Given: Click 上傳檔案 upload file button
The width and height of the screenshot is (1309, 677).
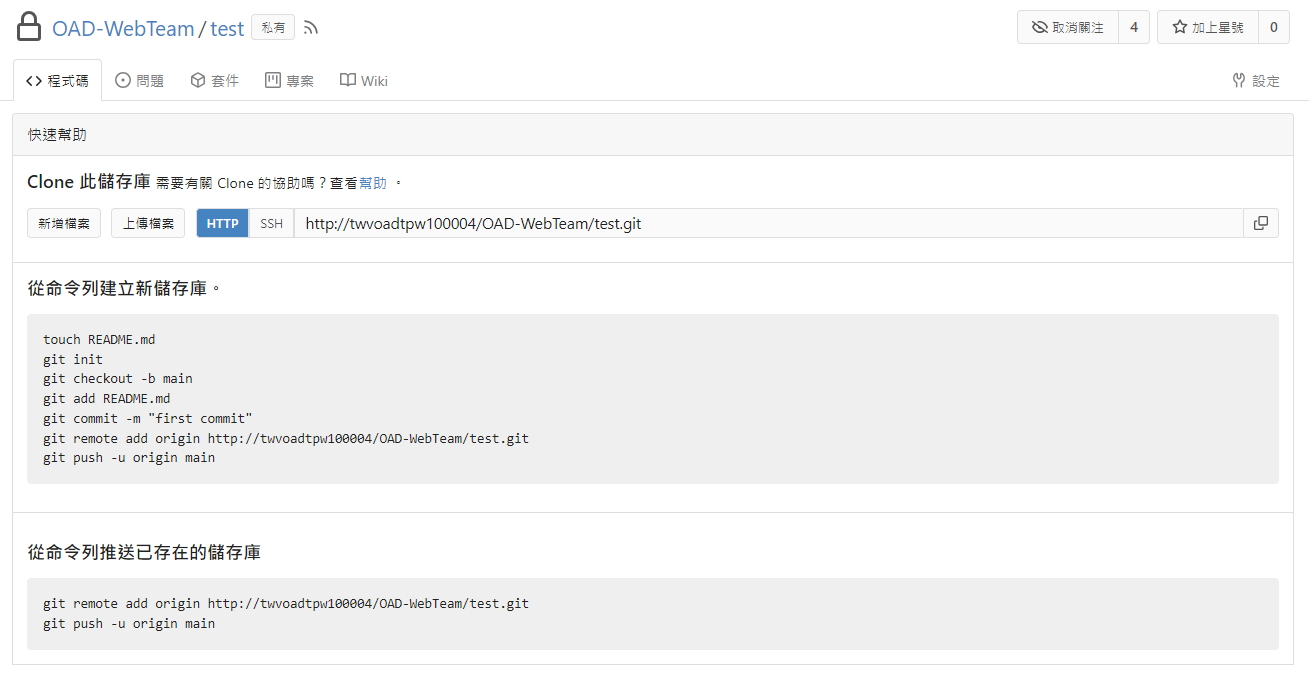Looking at the screenshot, I should click(x=148, y=223).
